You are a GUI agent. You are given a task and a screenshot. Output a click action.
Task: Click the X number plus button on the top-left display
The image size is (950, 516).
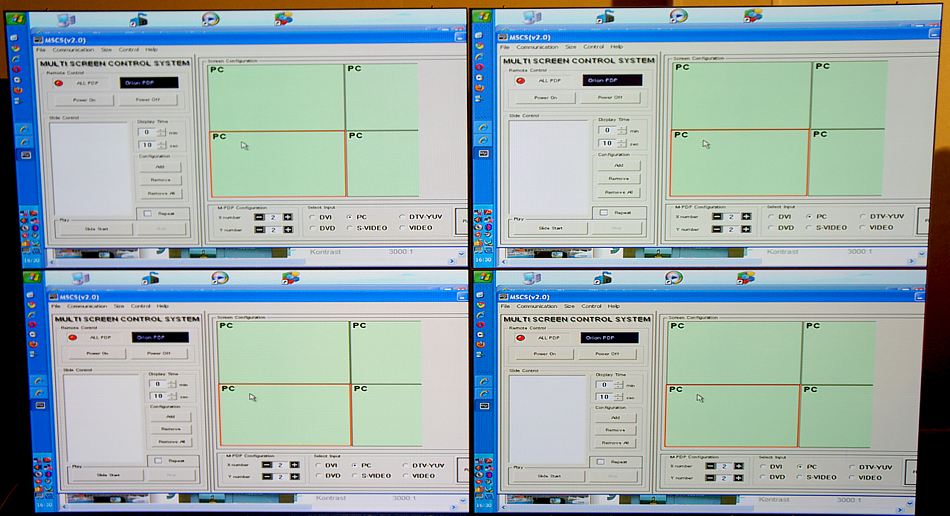[288, 216]
